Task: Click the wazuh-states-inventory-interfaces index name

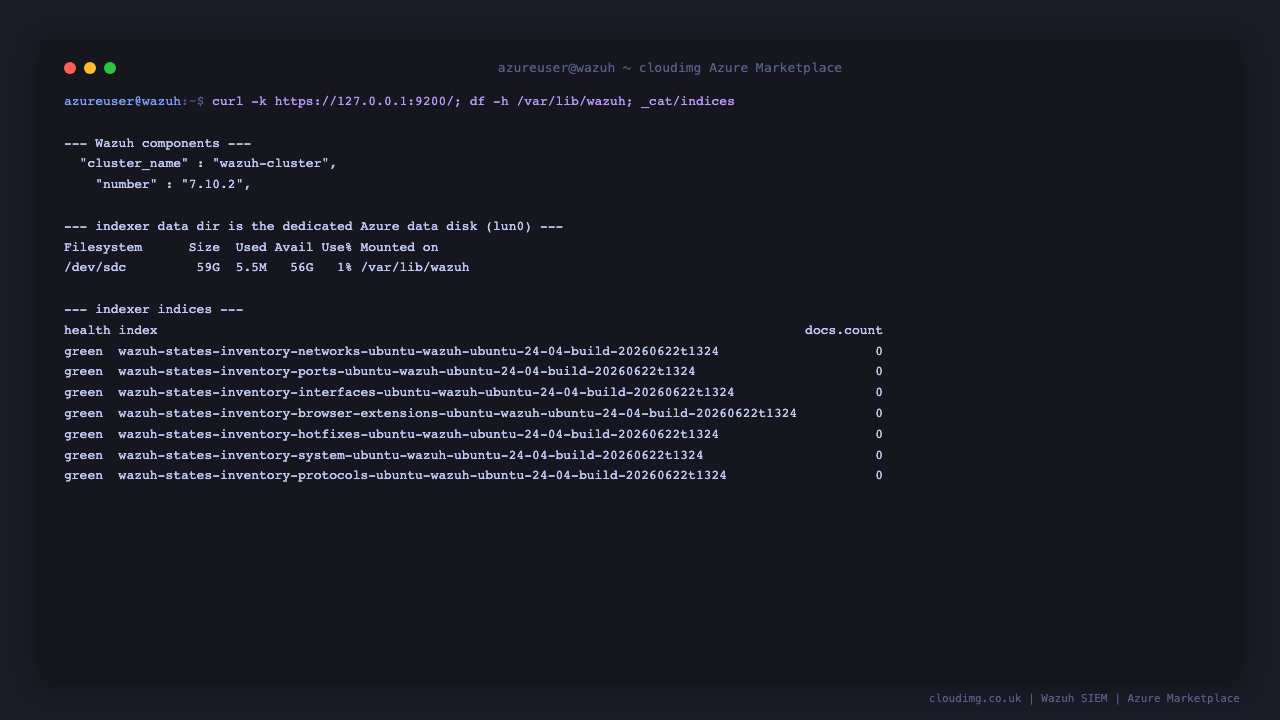Action: coord(427,393)
